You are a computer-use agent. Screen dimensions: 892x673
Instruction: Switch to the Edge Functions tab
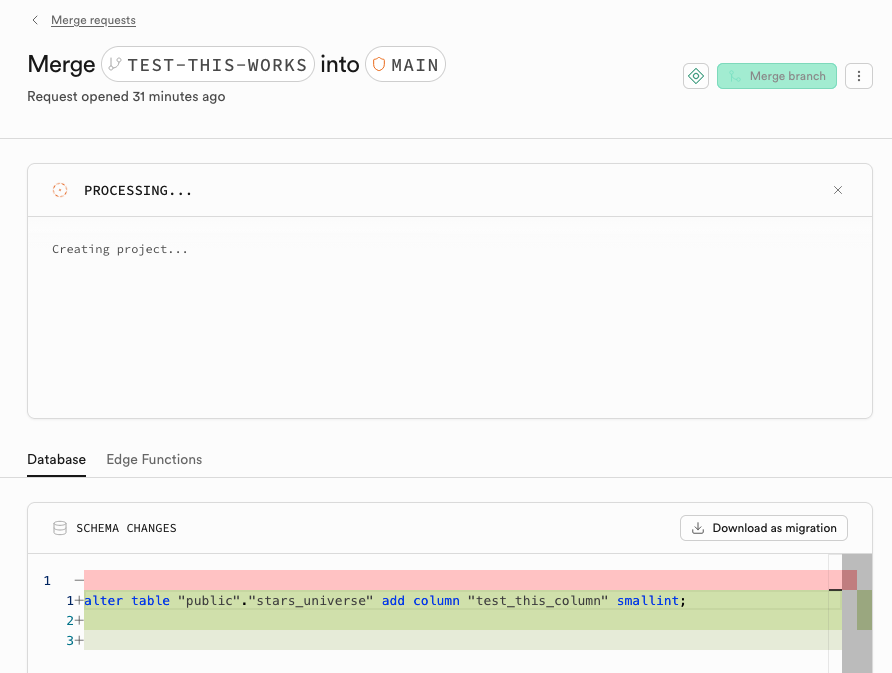[154, 460]
